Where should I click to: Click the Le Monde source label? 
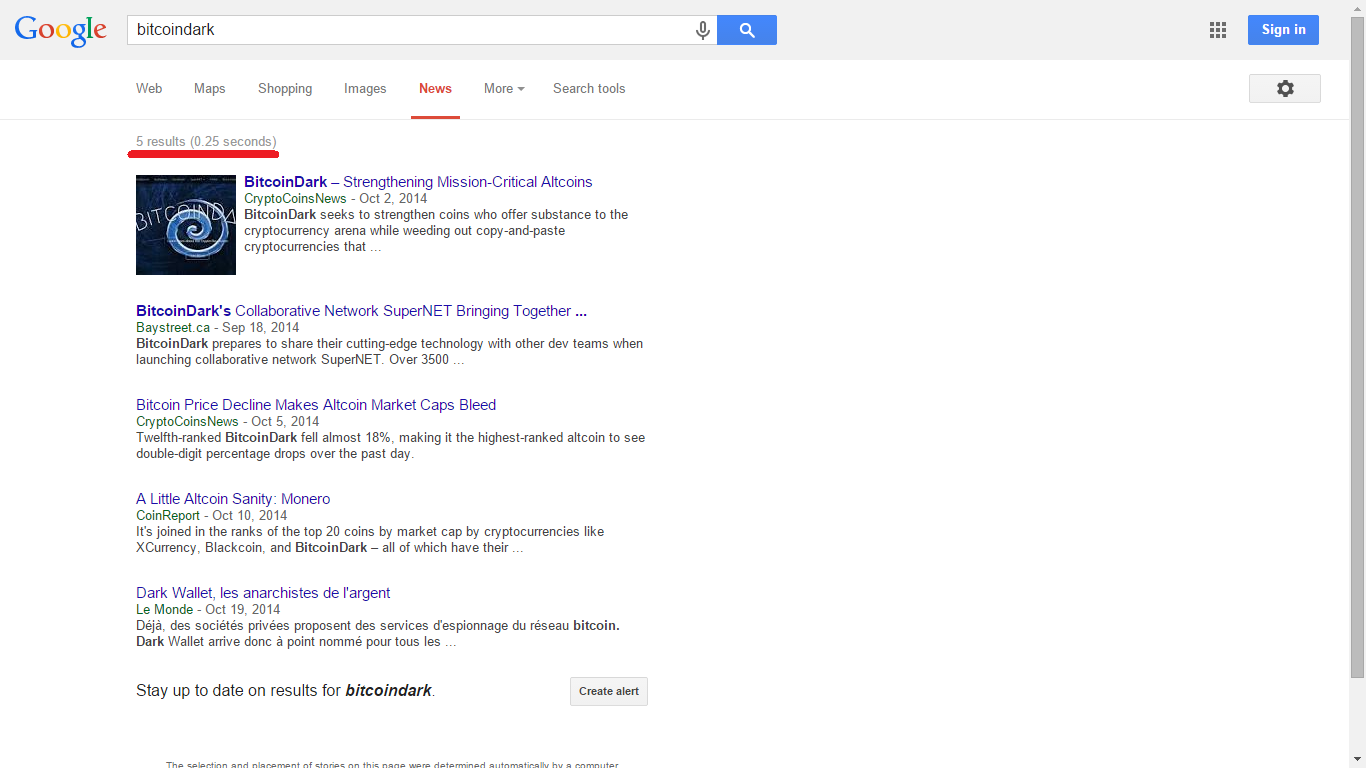tap(165, 609)
